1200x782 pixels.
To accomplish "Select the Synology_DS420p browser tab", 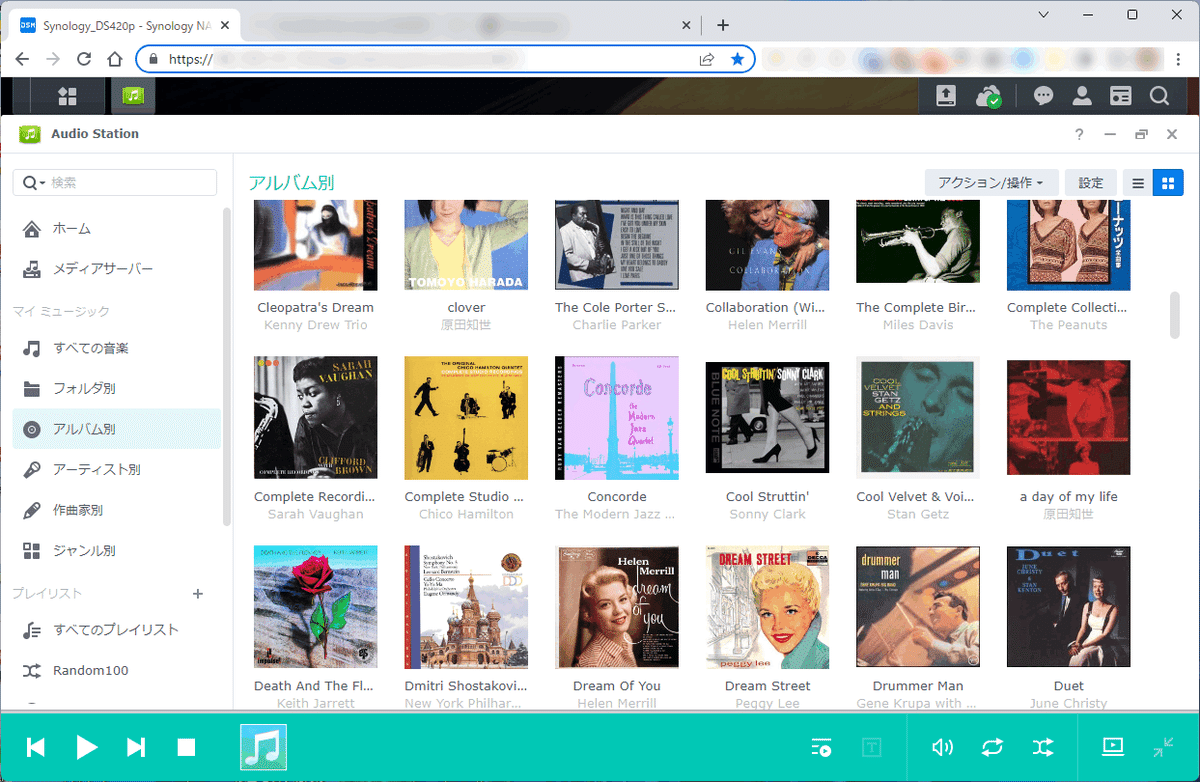I will pyautogui.click(x=120, y=24).
